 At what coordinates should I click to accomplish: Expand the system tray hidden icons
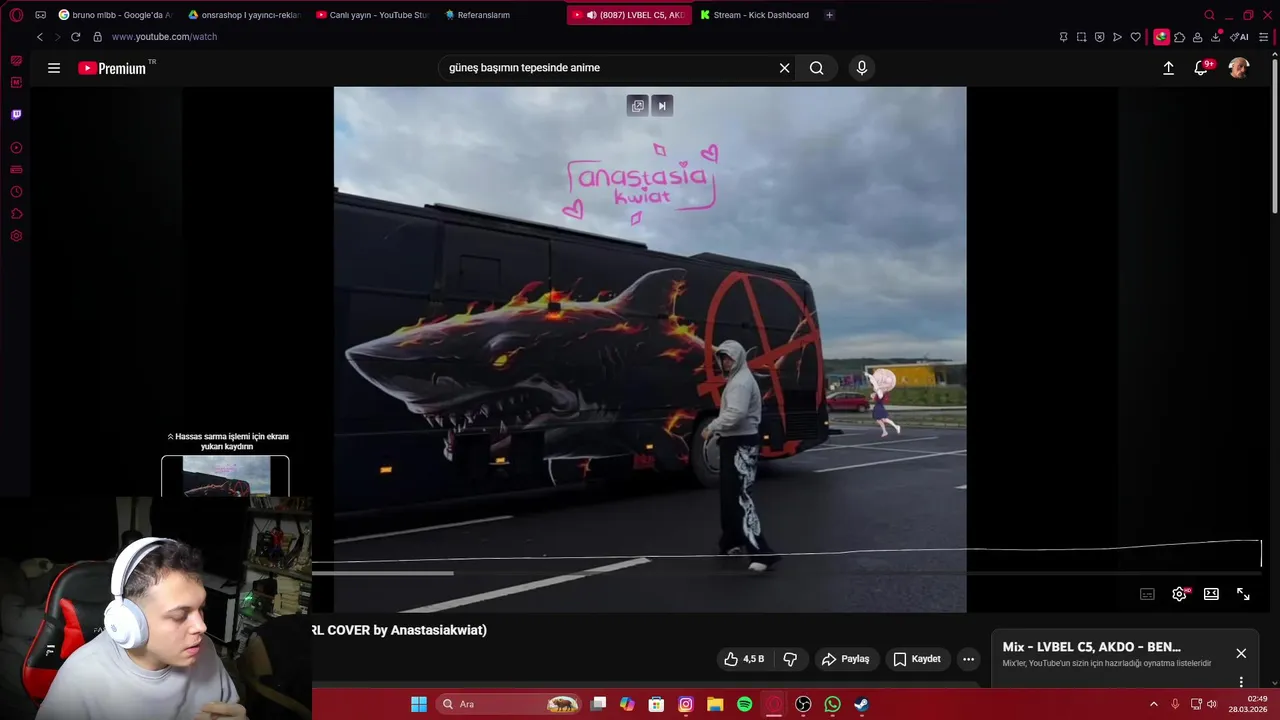1153,704
